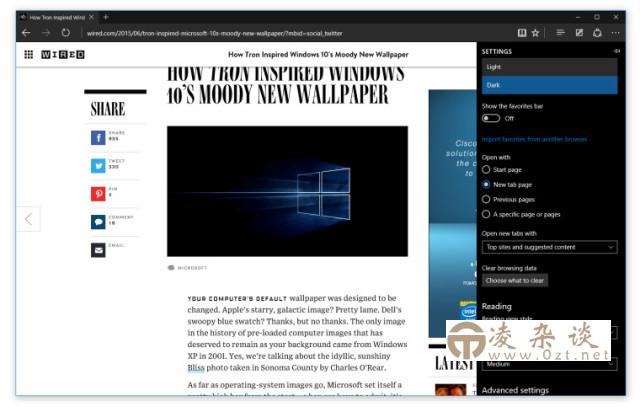The width and height of the screenshot is (640, 412).
Task: Open the More actions ellipsis menu
Action: (616, 33)
